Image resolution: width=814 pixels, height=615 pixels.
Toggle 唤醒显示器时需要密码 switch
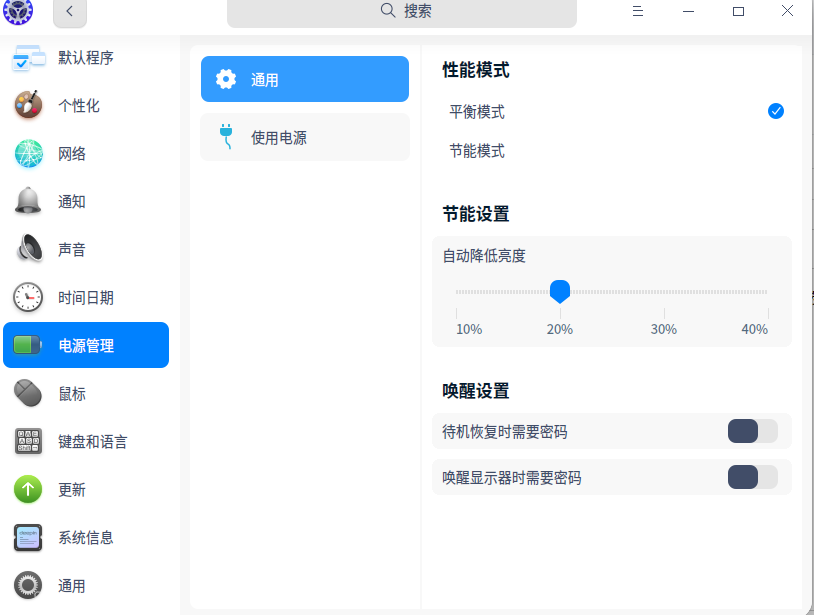click(753, 477)
